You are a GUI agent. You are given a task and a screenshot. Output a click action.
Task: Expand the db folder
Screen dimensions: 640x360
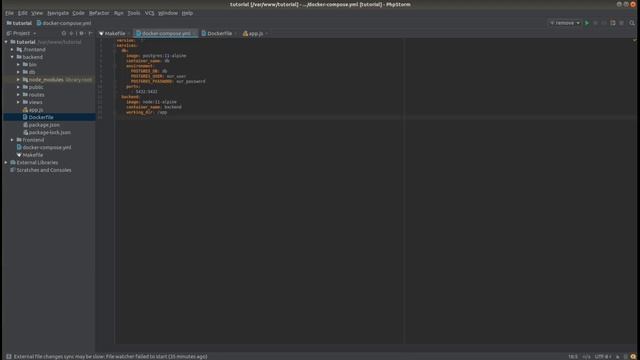pos(18,72)
